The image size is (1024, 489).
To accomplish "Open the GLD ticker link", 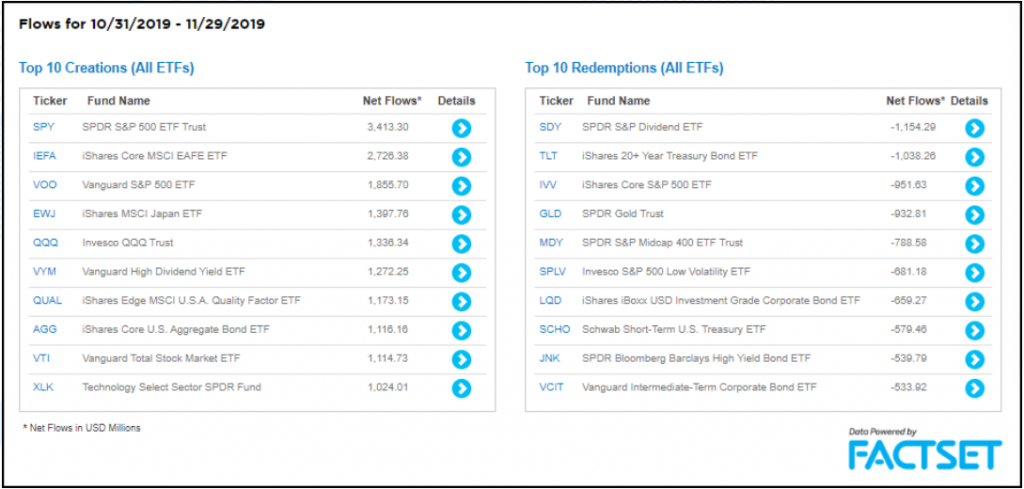I will [550, 213].
